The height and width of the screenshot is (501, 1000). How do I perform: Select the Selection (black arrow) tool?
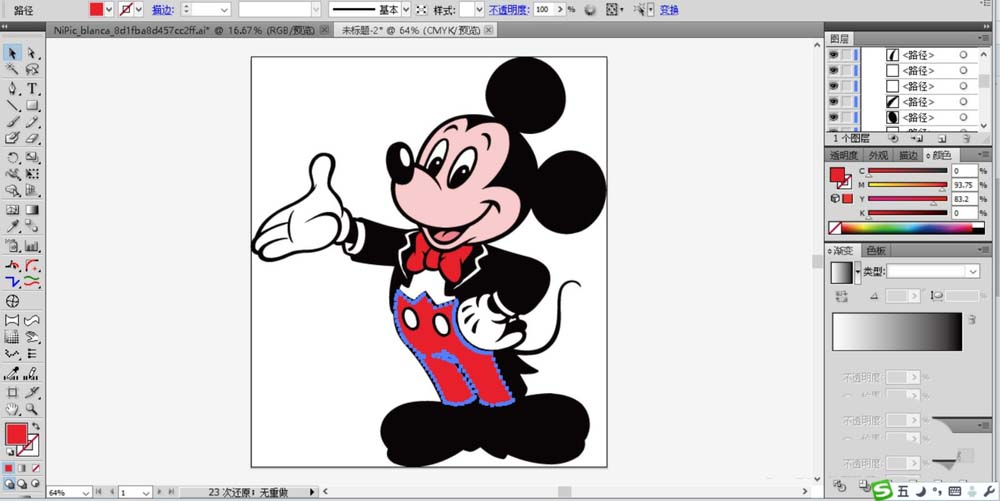[12, 53]
